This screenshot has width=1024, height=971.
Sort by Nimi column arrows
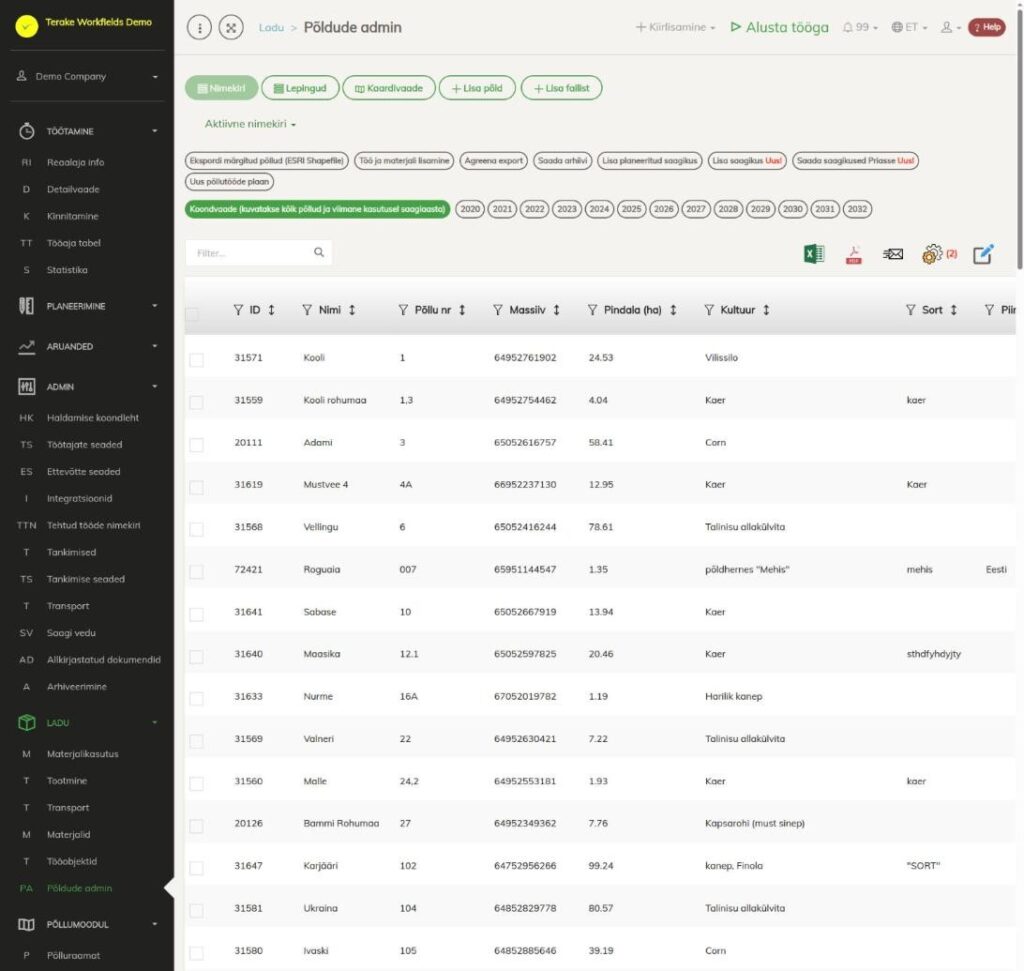coord(352,310)
